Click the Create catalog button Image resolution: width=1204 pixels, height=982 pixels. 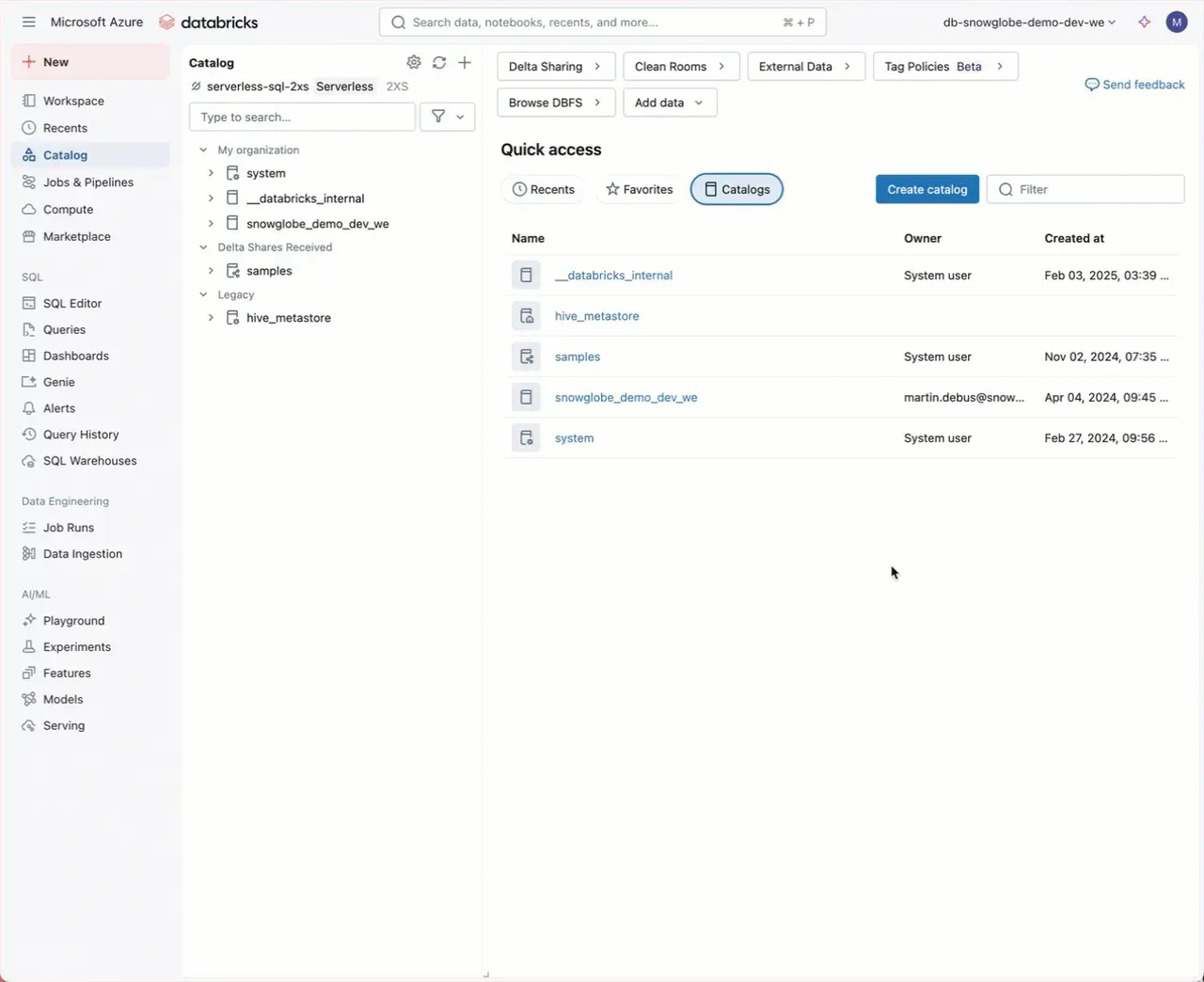click(x=927, y=189)
